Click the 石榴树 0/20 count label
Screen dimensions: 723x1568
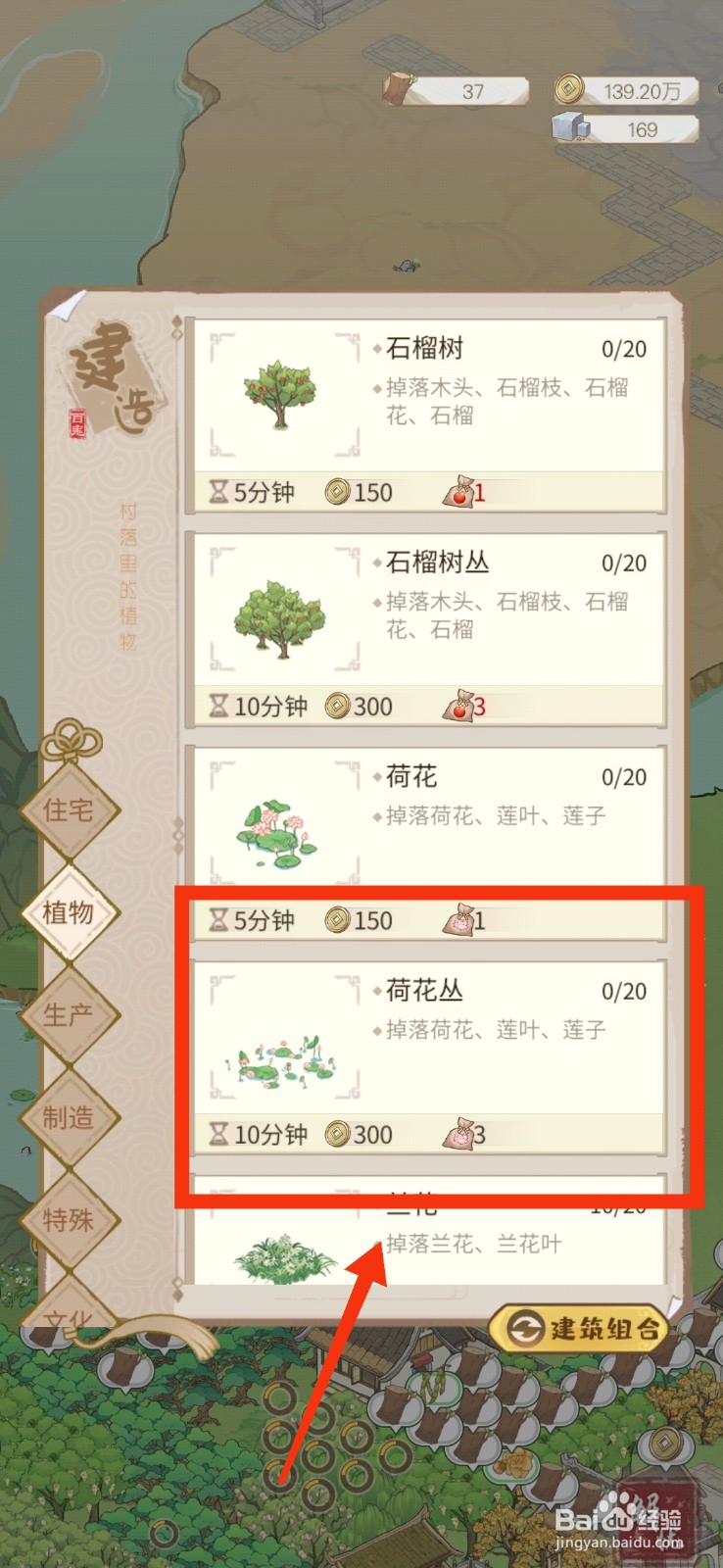(624, 349)
